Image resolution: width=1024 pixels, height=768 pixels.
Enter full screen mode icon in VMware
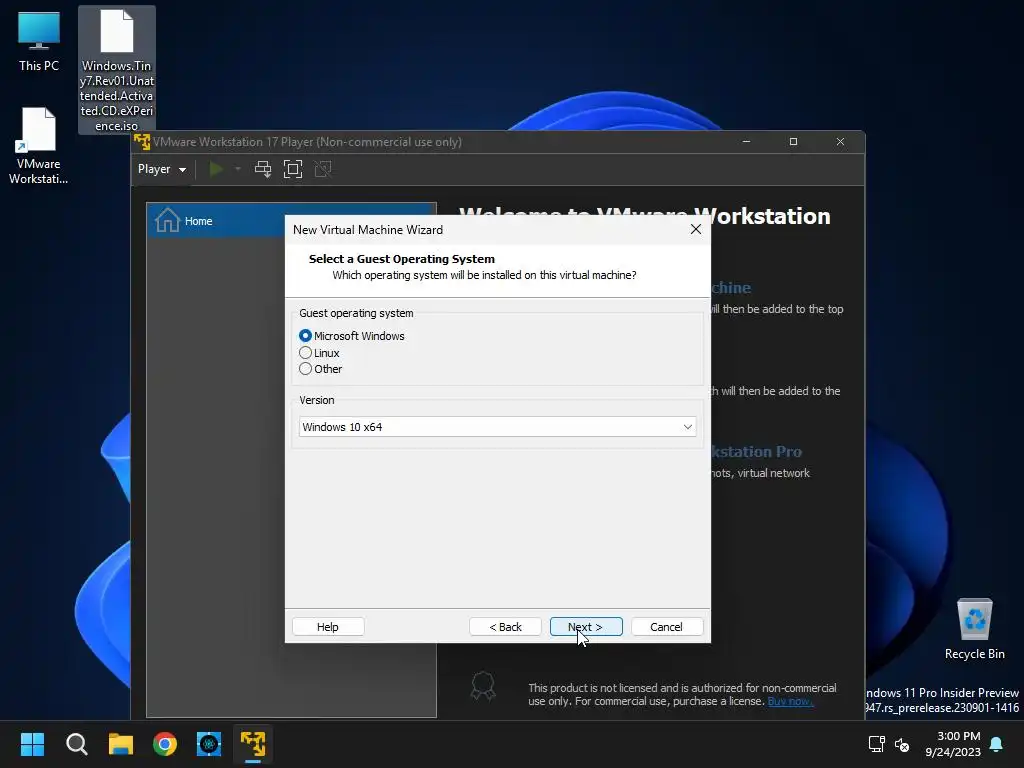pos(293,169)
